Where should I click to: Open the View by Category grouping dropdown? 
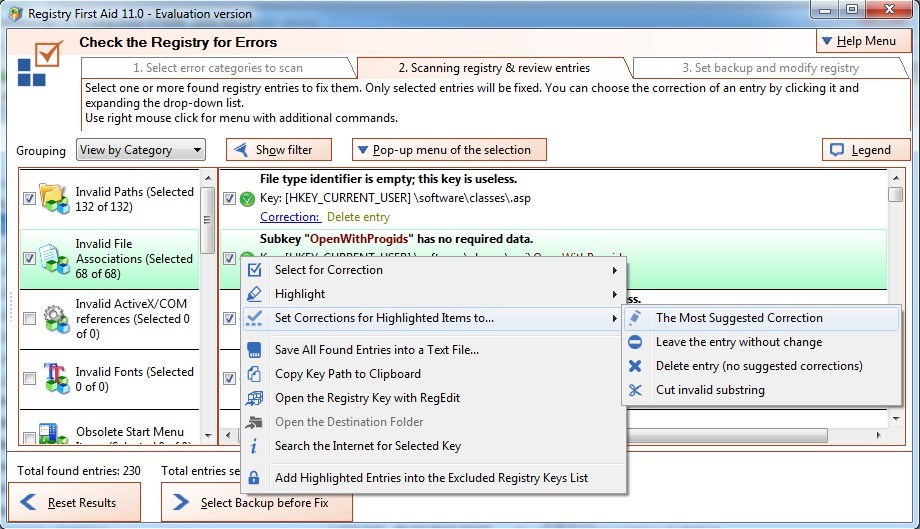click(x=141, y=150)
